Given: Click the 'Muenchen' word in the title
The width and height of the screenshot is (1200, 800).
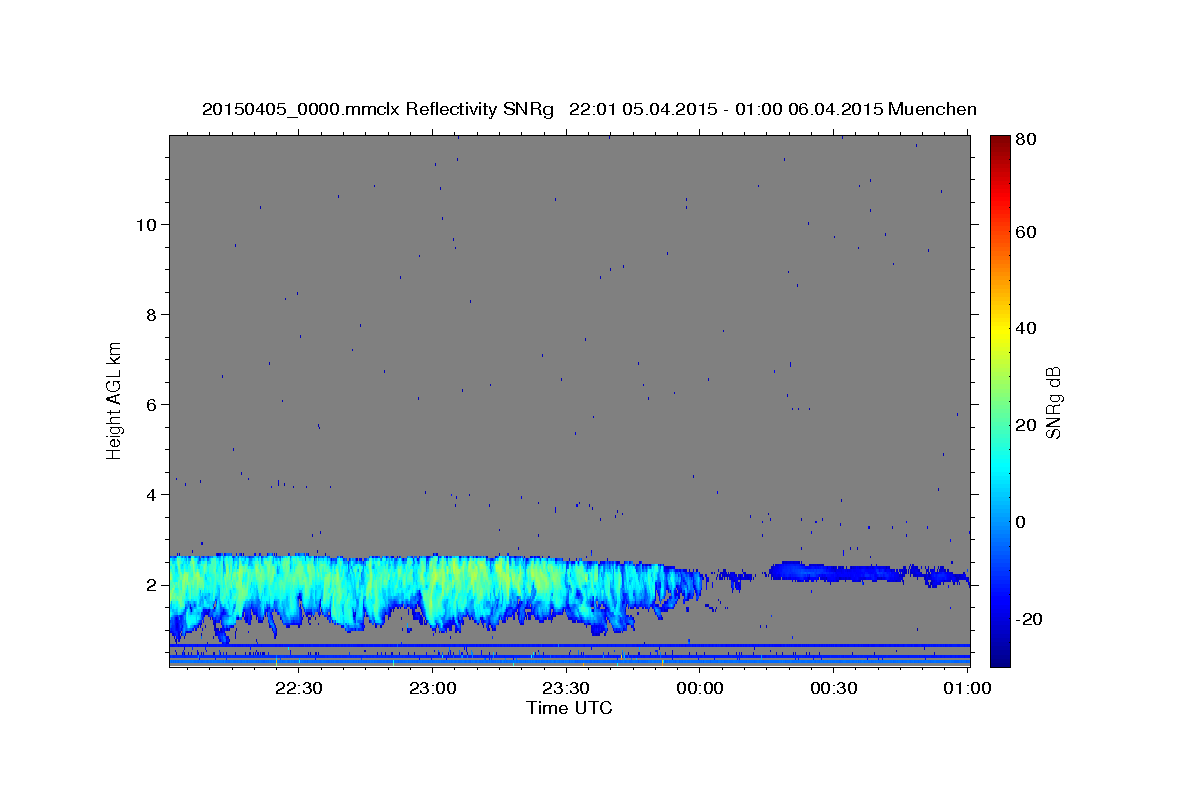Looking at the screenshot, I should pyautogui.click(x=931, y=109).
